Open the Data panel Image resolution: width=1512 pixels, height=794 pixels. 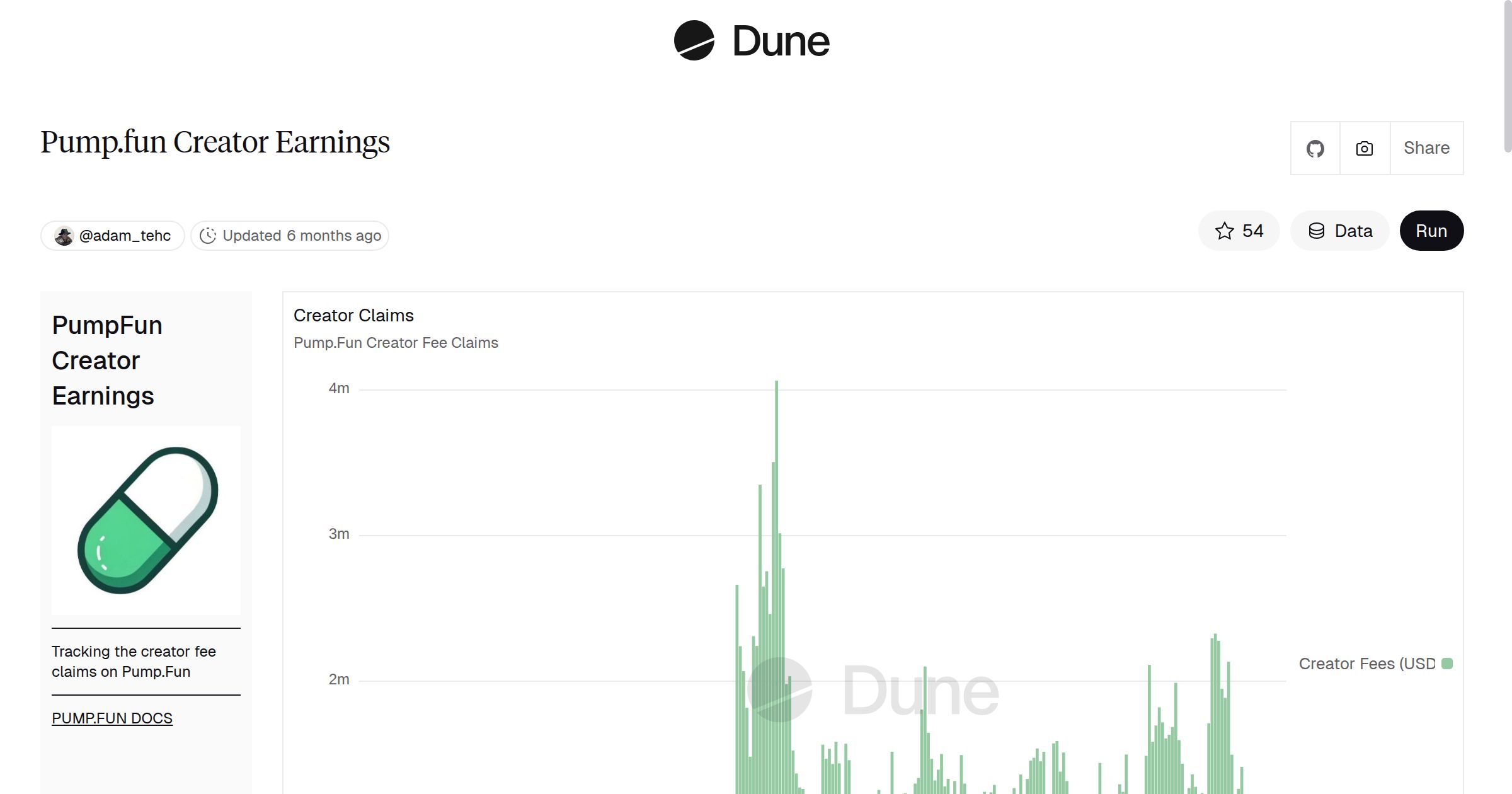click(1340, 231)
